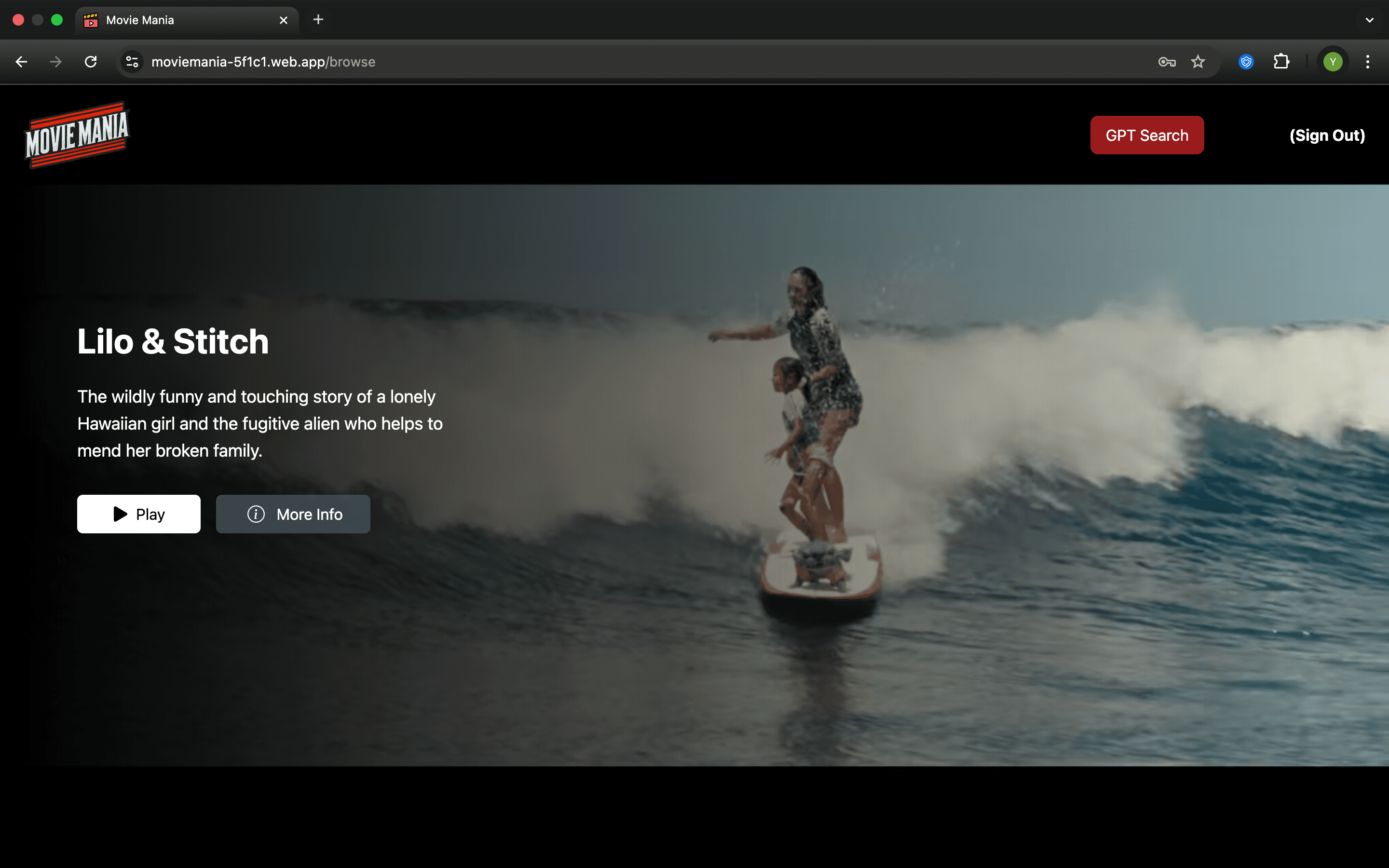Close the Movie Mania tab
Screen dimensions: 1389x868
point(283,20)
